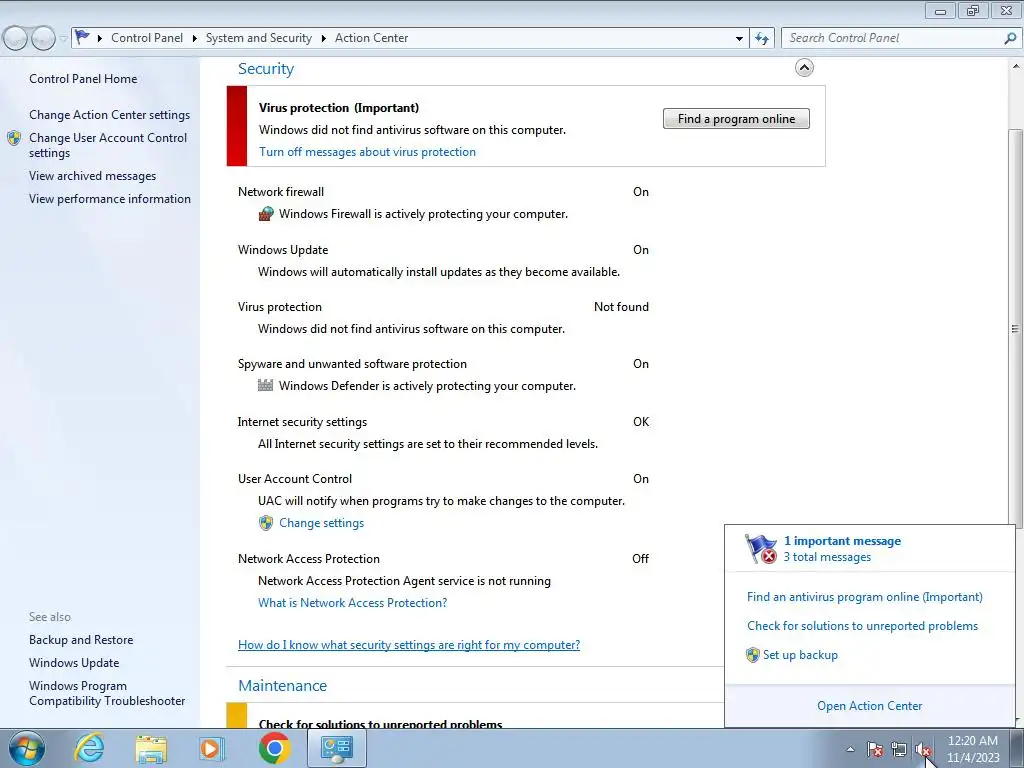Click flag with red X popup icon
Viewport: 1024px width, 768px height.
coord(761,549)
